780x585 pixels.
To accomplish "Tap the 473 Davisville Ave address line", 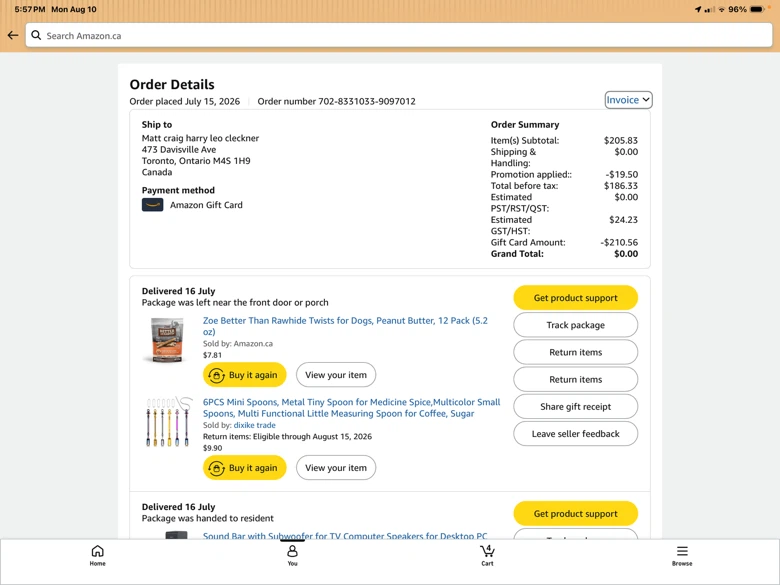I will (179, 149).
